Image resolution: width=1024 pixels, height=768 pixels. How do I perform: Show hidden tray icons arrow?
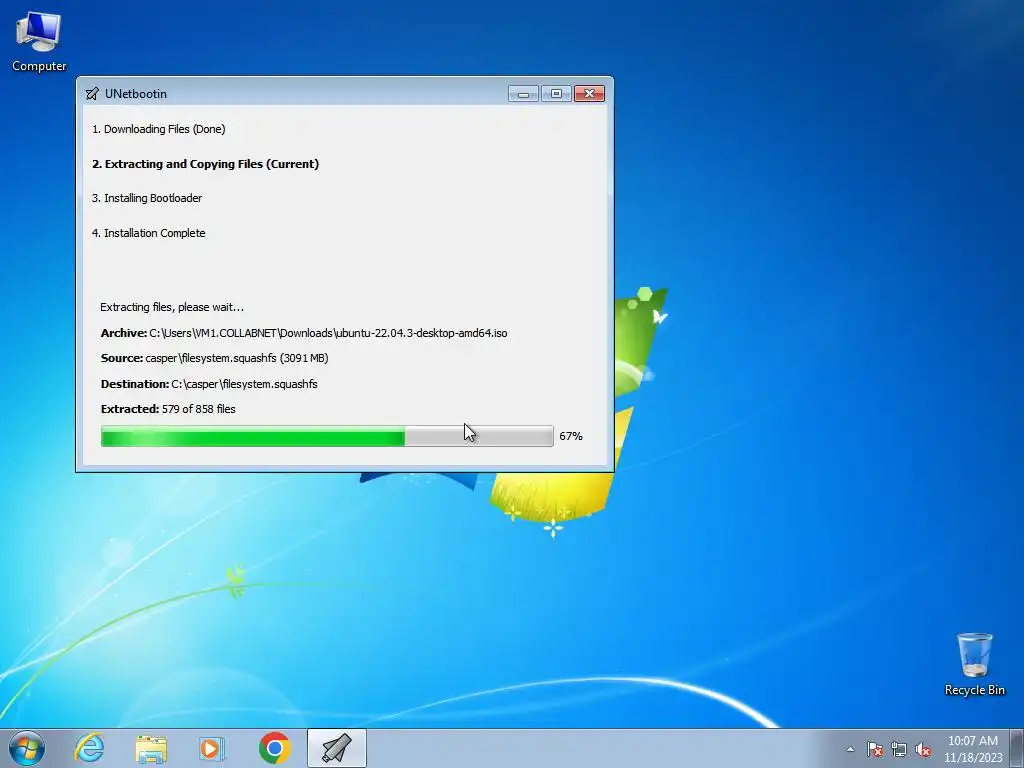850,749
